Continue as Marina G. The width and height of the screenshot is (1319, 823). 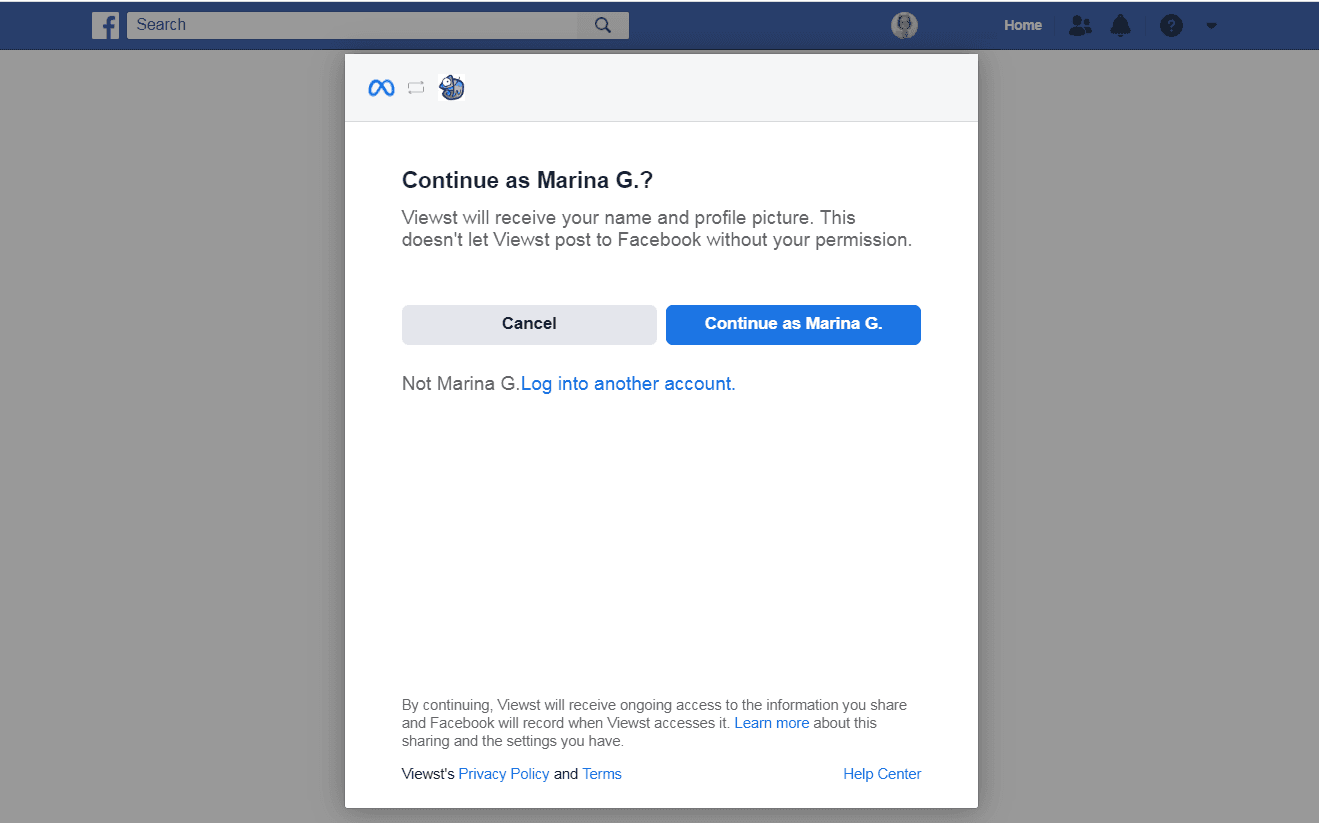tap(793, 325)
